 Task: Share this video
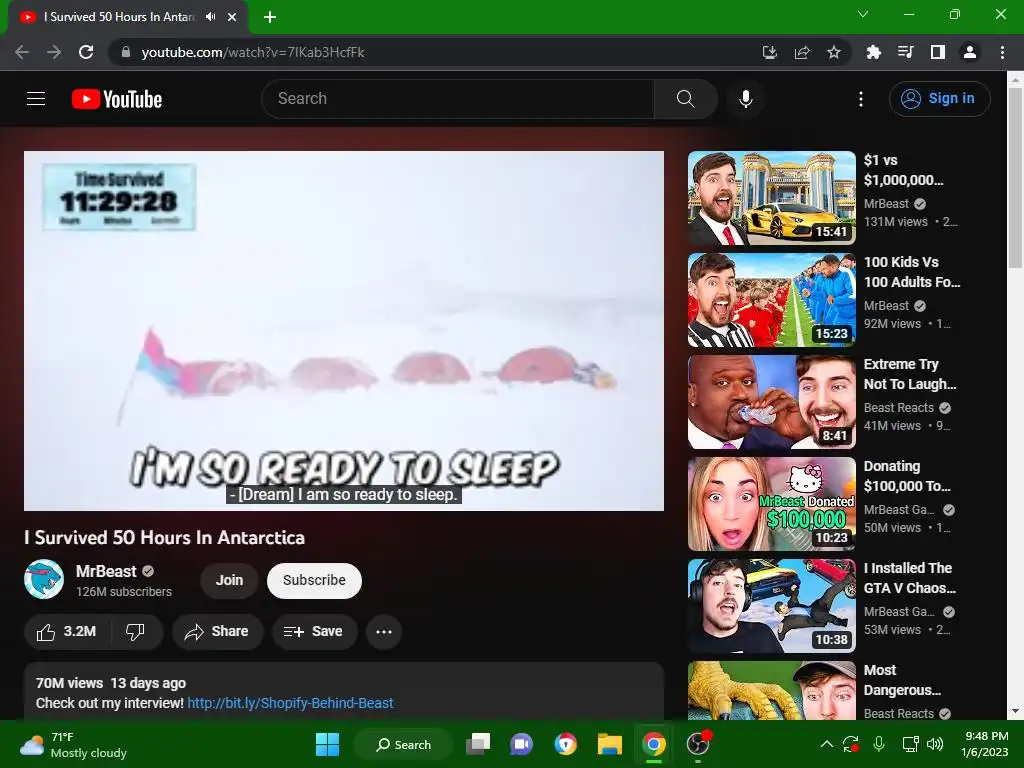click(x=217, y=632)
